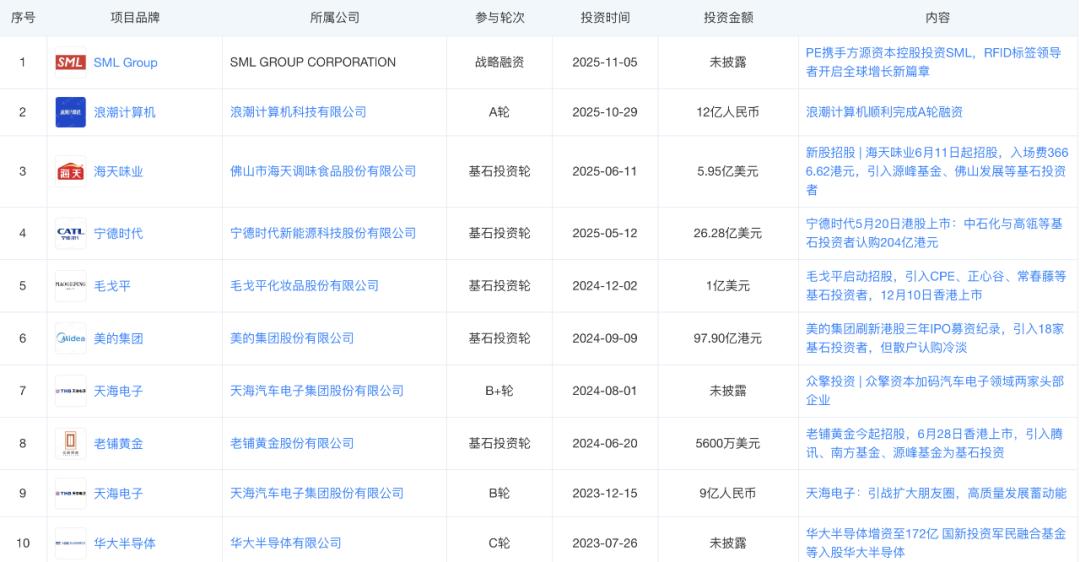Open the 美的集团 brand name link

click(118, 339)
